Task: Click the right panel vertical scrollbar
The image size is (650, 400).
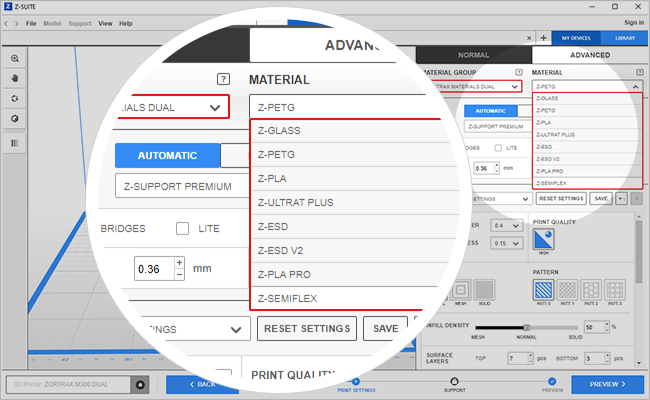Action: point(639,252)
